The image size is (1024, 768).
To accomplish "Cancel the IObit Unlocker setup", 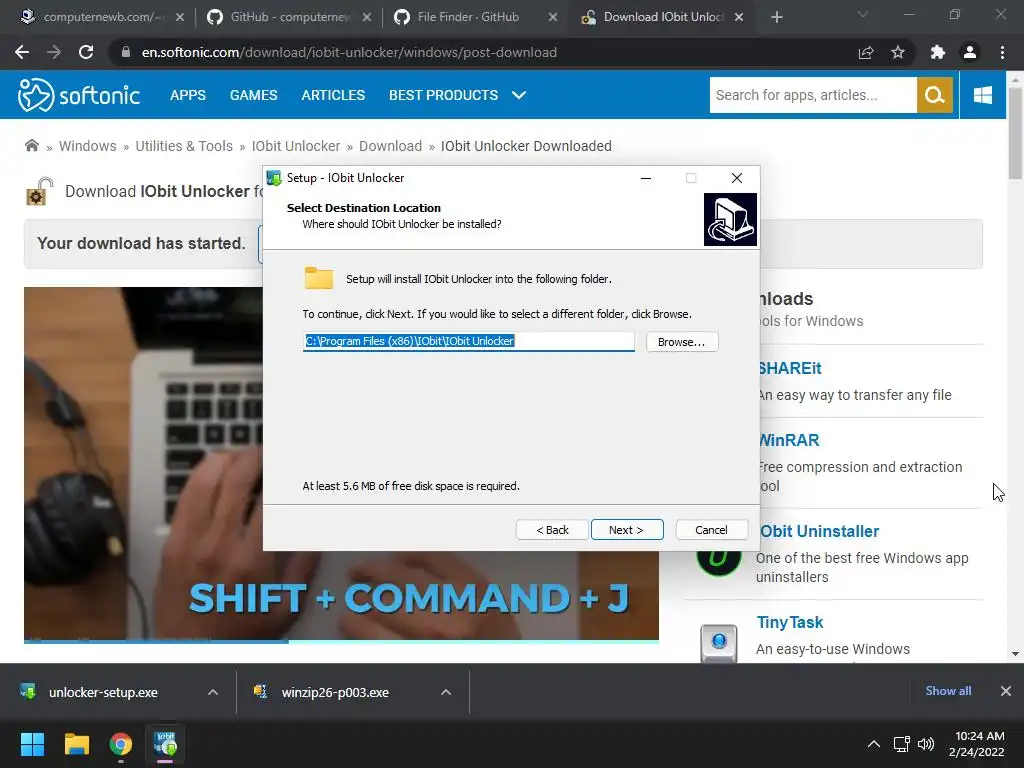I will 711,530.
